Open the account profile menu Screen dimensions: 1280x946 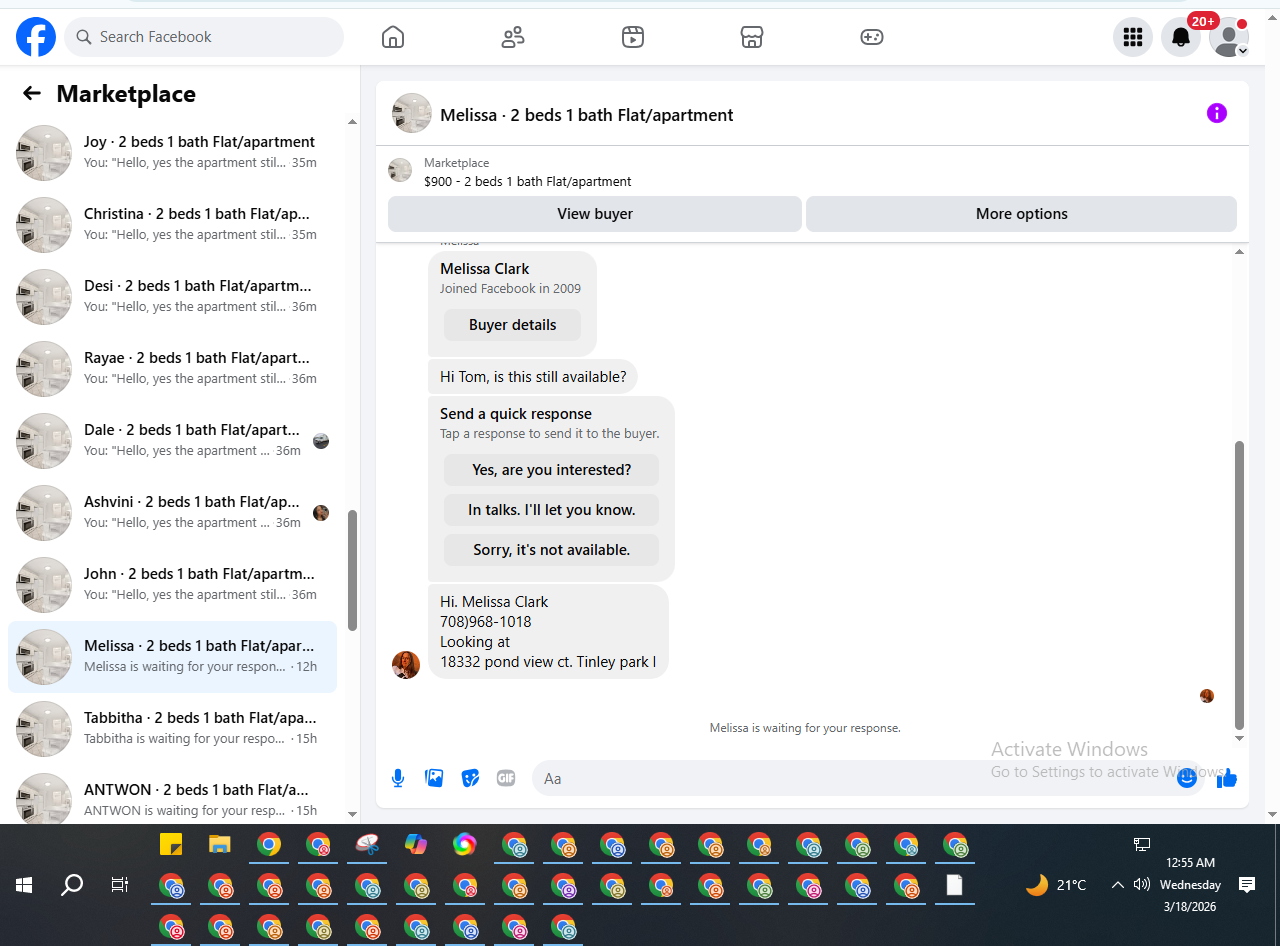click(x=1229, y=37)
